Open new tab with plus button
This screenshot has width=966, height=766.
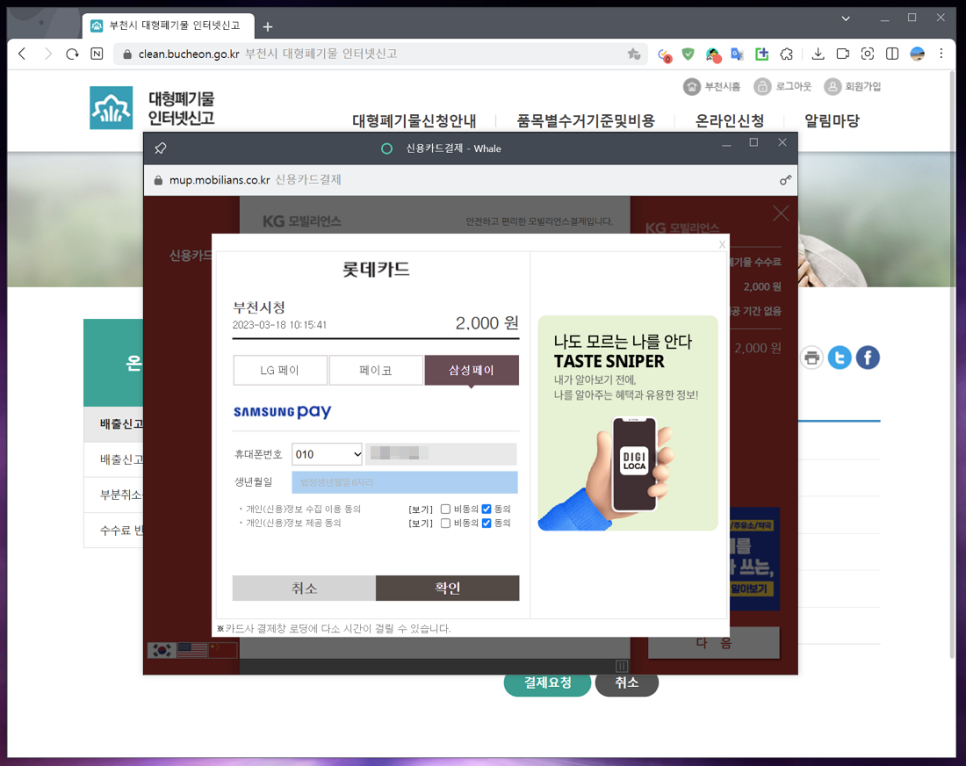pyautogui.click(x=267, y=26)
